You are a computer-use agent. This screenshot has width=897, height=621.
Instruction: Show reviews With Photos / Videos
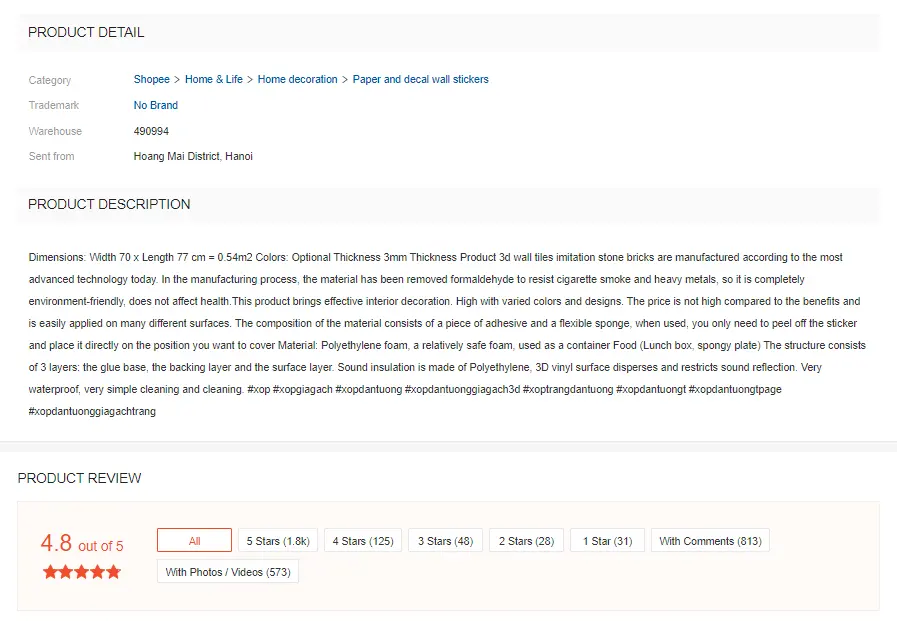point(228,572)
